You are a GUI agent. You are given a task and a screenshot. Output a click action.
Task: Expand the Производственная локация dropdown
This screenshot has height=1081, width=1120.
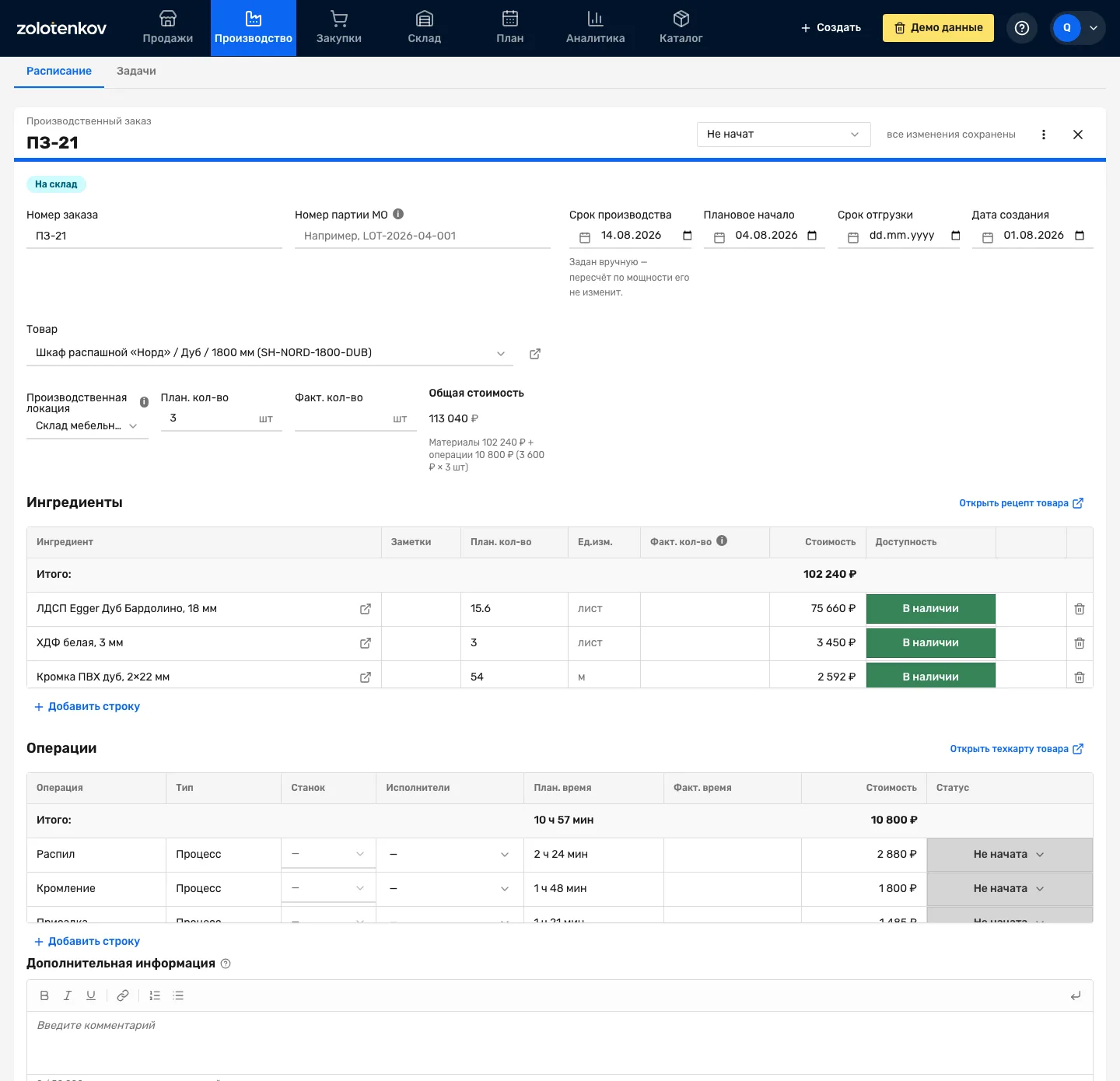tap(87, 426)
